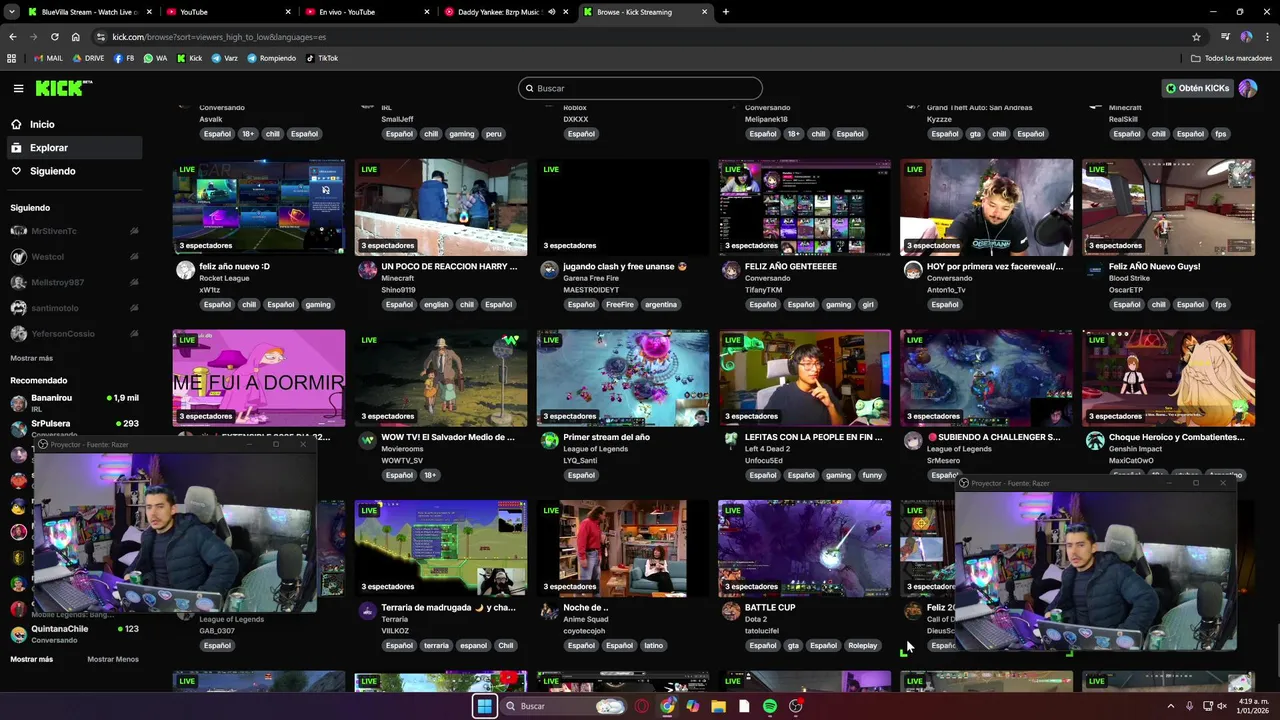
Task: Open the browser home button
Action: (75, 37)
